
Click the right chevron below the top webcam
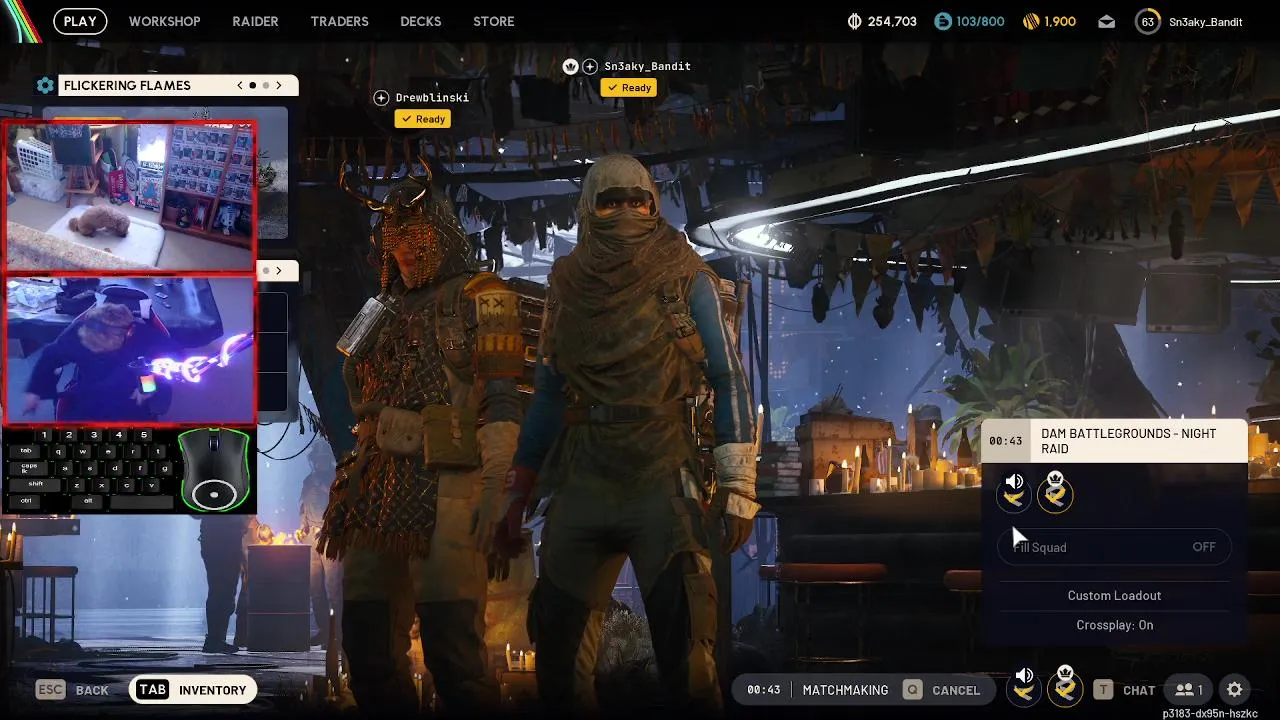[x=279, y=270]
